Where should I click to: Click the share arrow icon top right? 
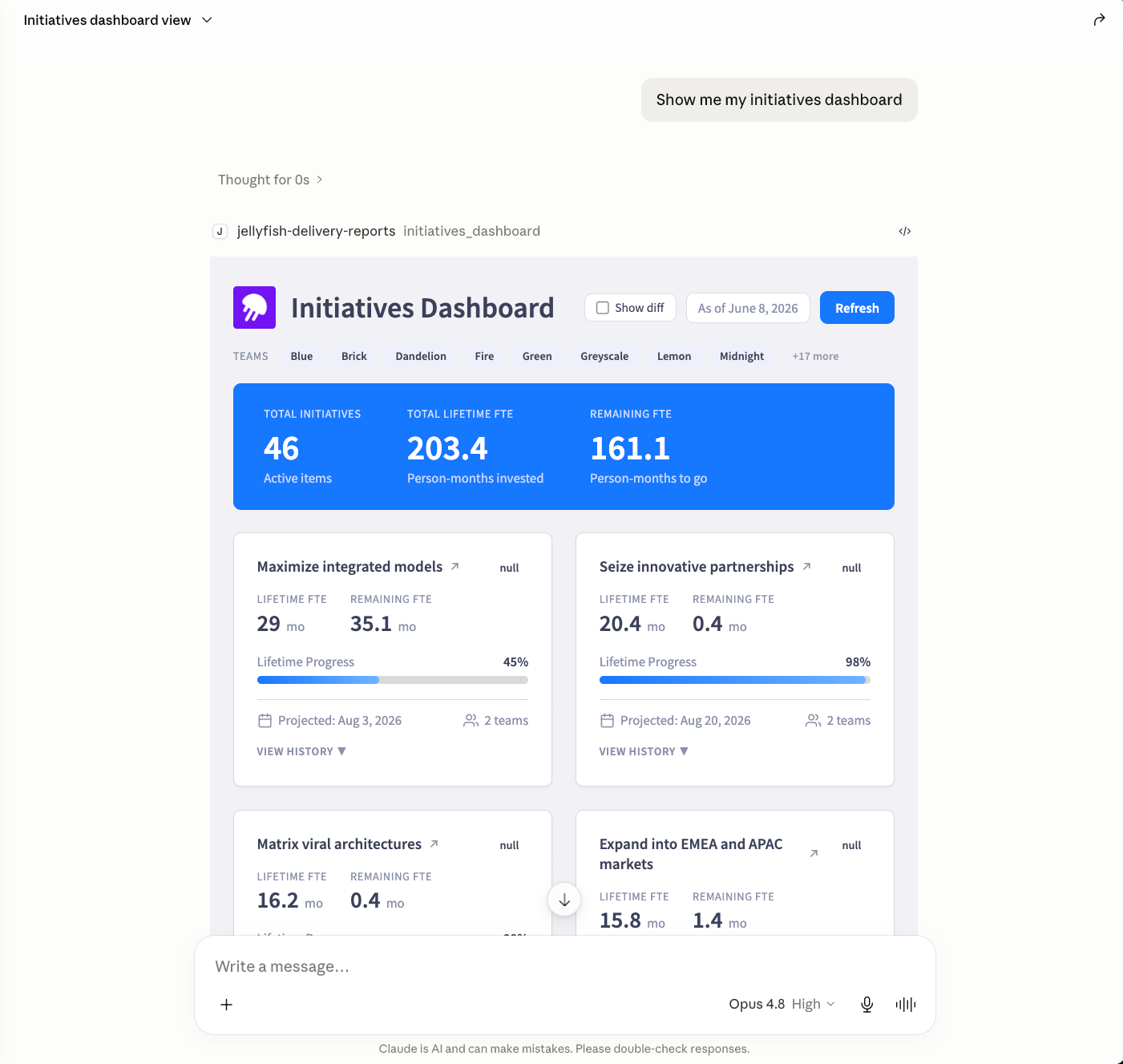click(x=1099, y=20)
